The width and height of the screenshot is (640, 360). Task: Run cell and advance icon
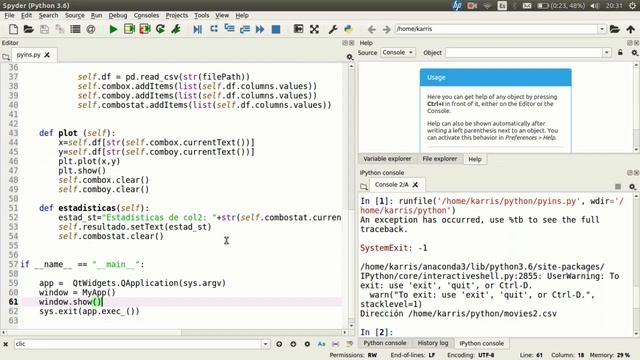(145, 29)
